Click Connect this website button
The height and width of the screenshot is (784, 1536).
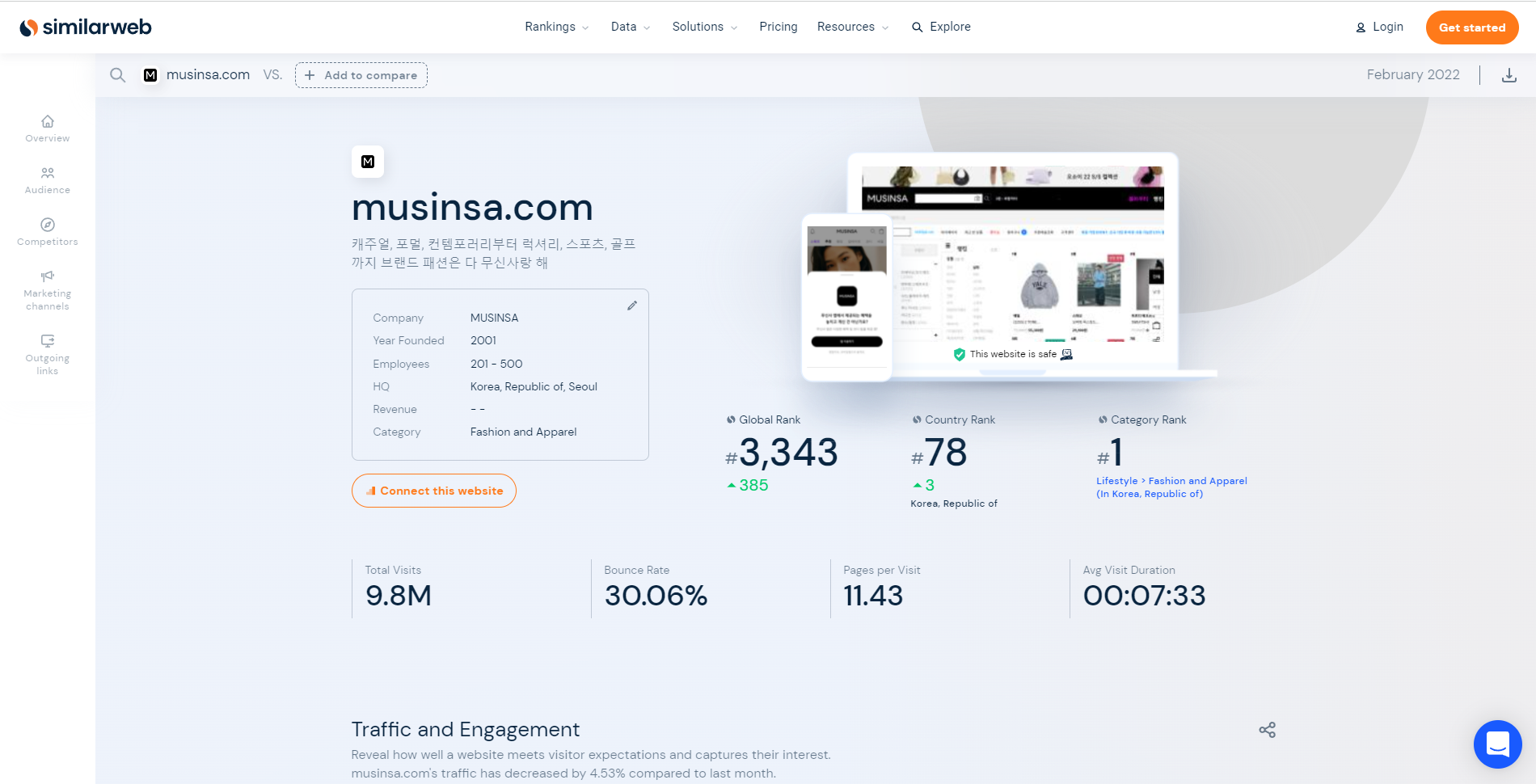(x=434, y=491)
